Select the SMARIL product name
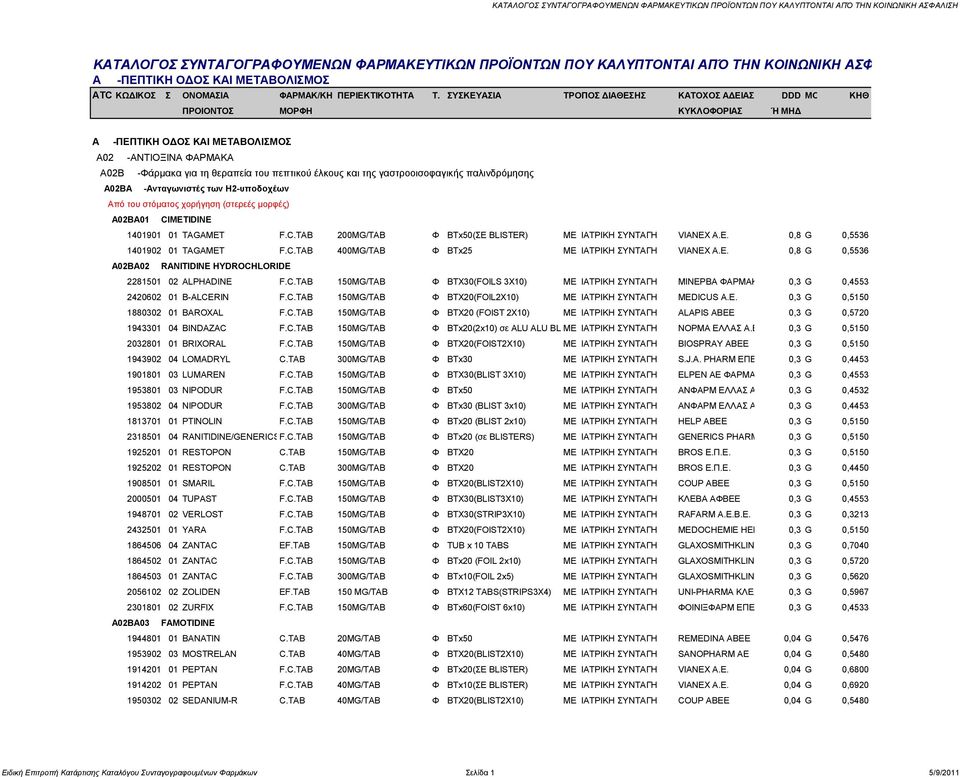The height and width of the screenshot is (777, 960). point(198,483)
